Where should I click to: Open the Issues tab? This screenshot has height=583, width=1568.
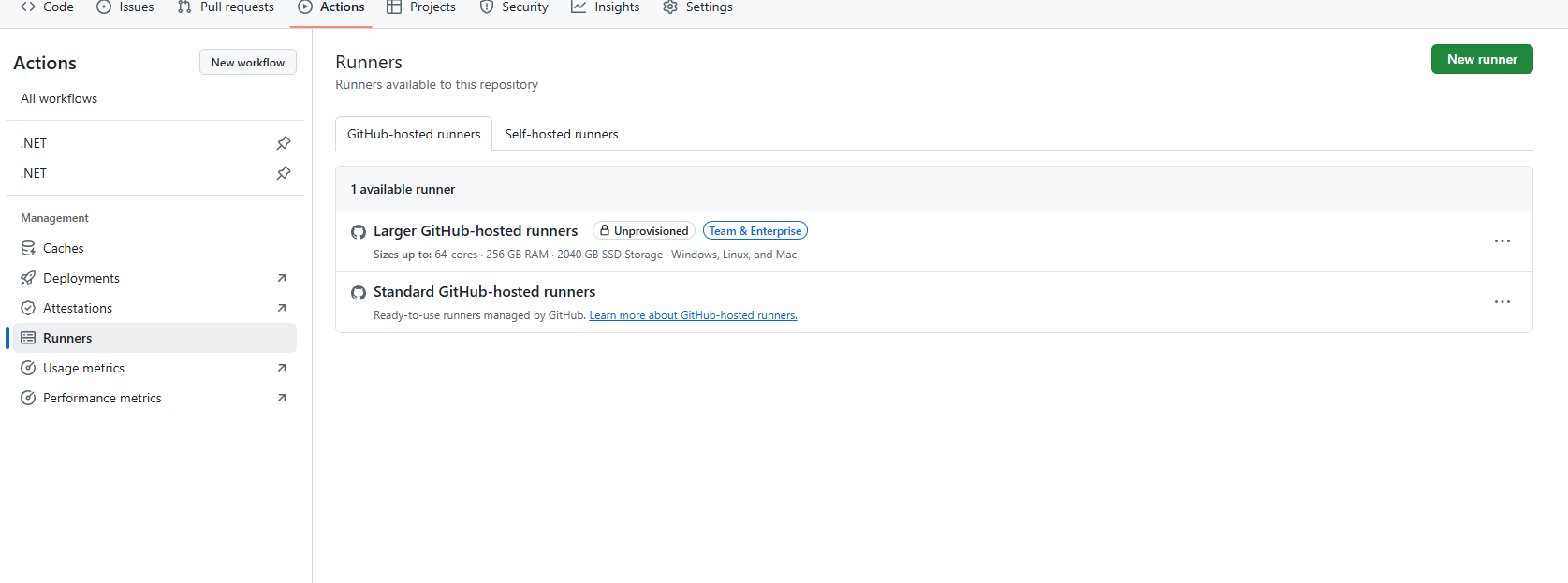point(125,7)
